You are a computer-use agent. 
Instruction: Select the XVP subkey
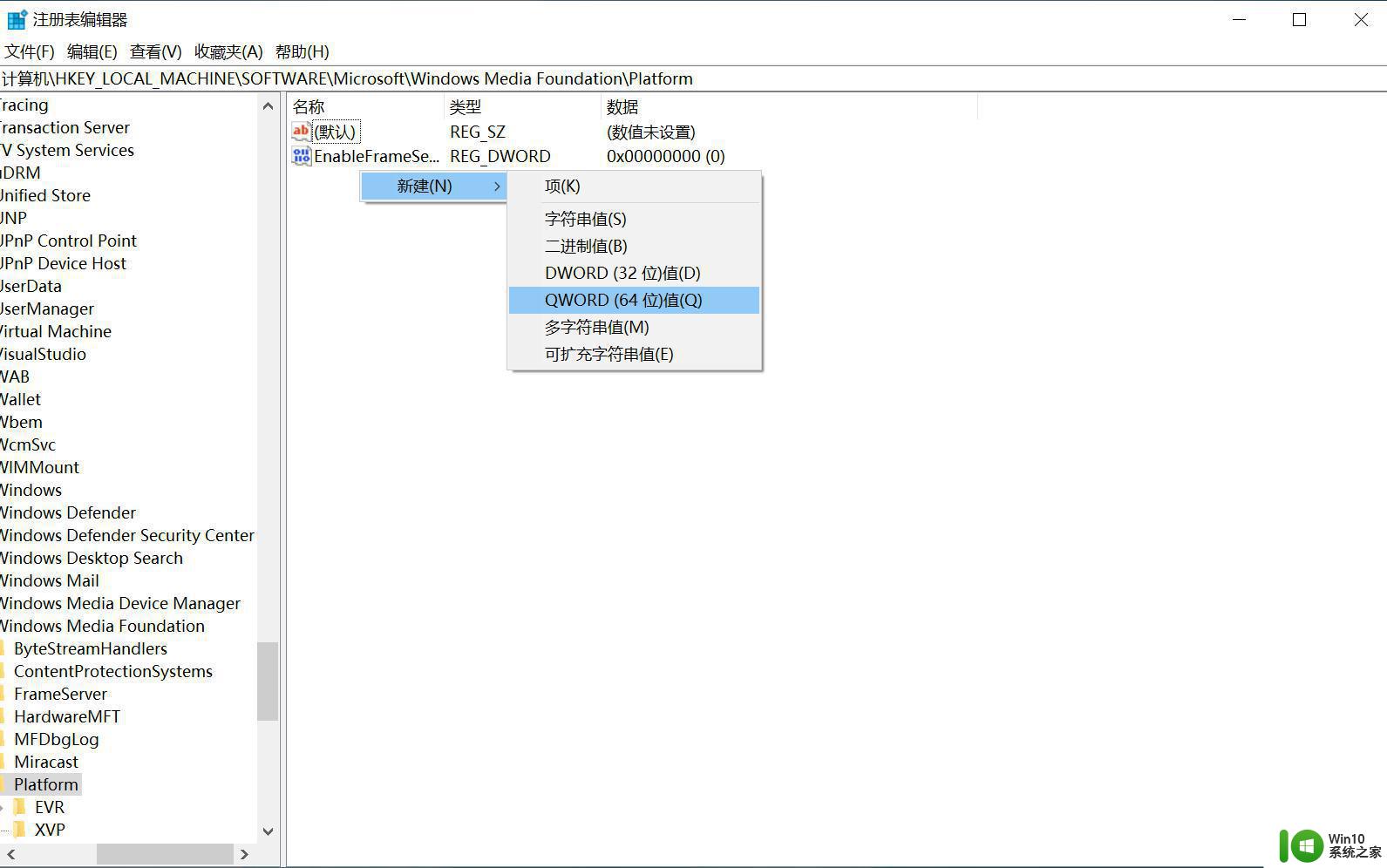50,830
